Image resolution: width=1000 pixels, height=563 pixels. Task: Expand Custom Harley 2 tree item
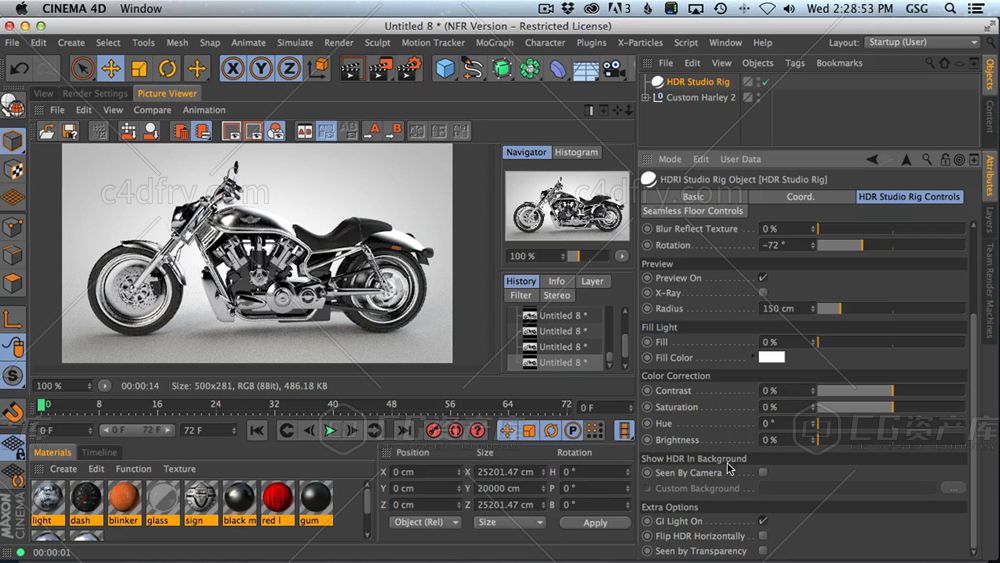(x=645, y=98)
